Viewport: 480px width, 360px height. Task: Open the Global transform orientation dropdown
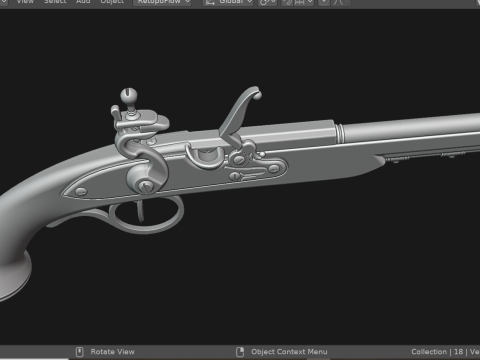pos(228,2)
